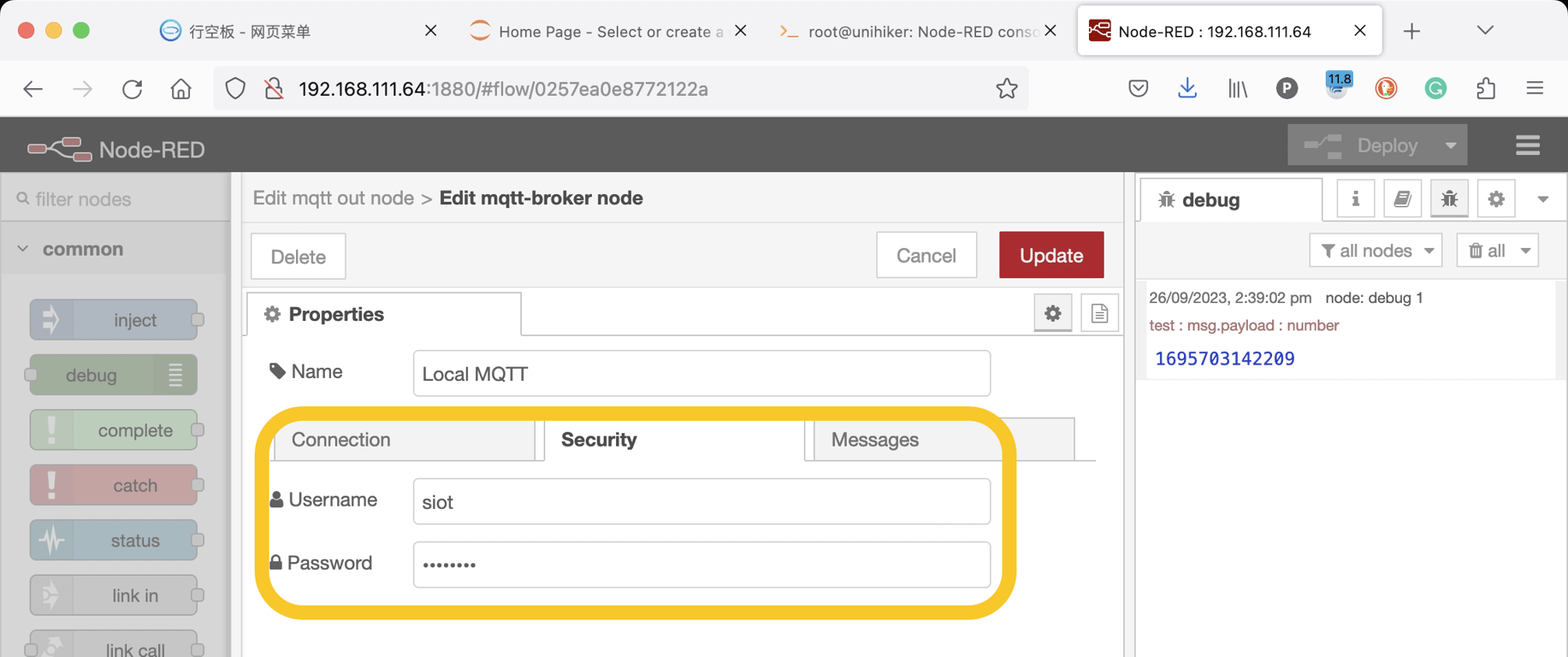Image resolution: width=1568 pixels, height=657 pixels.
Task: Click the Name input field
Action: click(x=701, y=374)
